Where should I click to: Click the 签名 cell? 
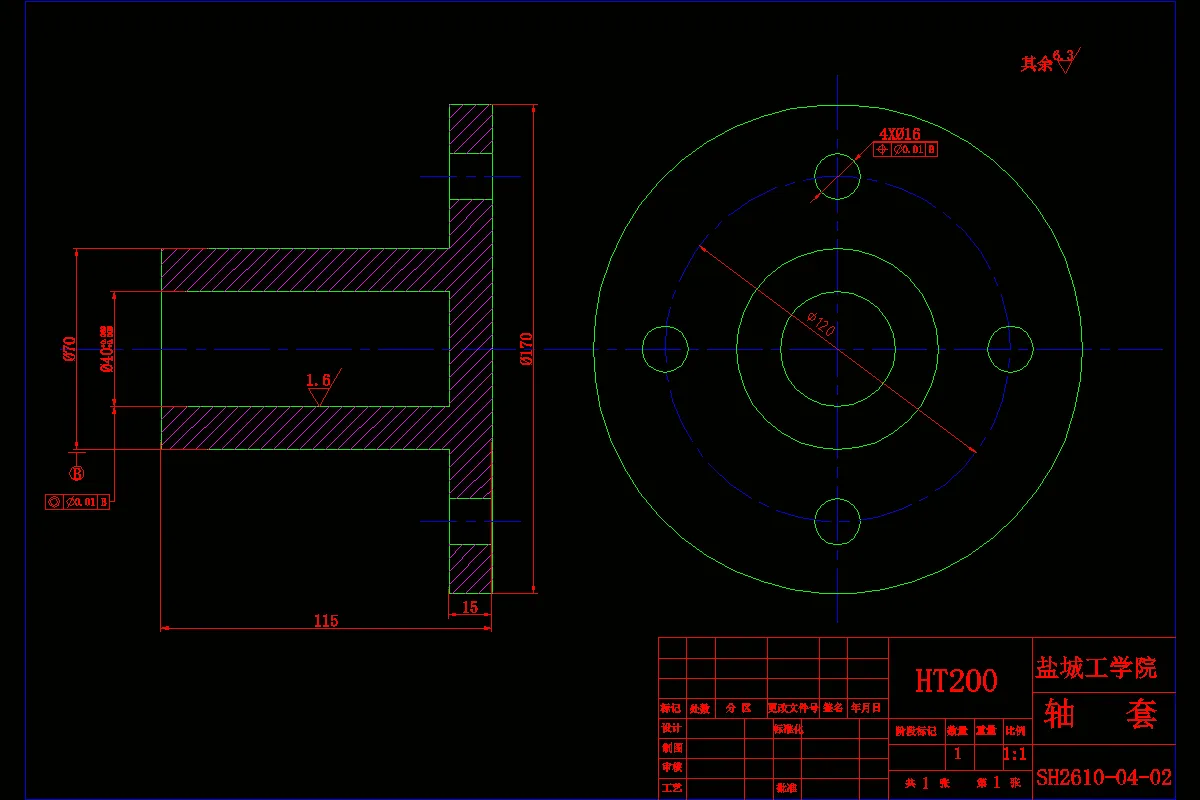834,708
